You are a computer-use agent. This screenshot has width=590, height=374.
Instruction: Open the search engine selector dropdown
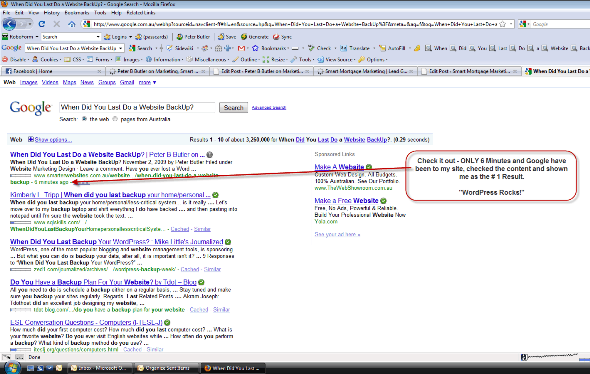524,24
